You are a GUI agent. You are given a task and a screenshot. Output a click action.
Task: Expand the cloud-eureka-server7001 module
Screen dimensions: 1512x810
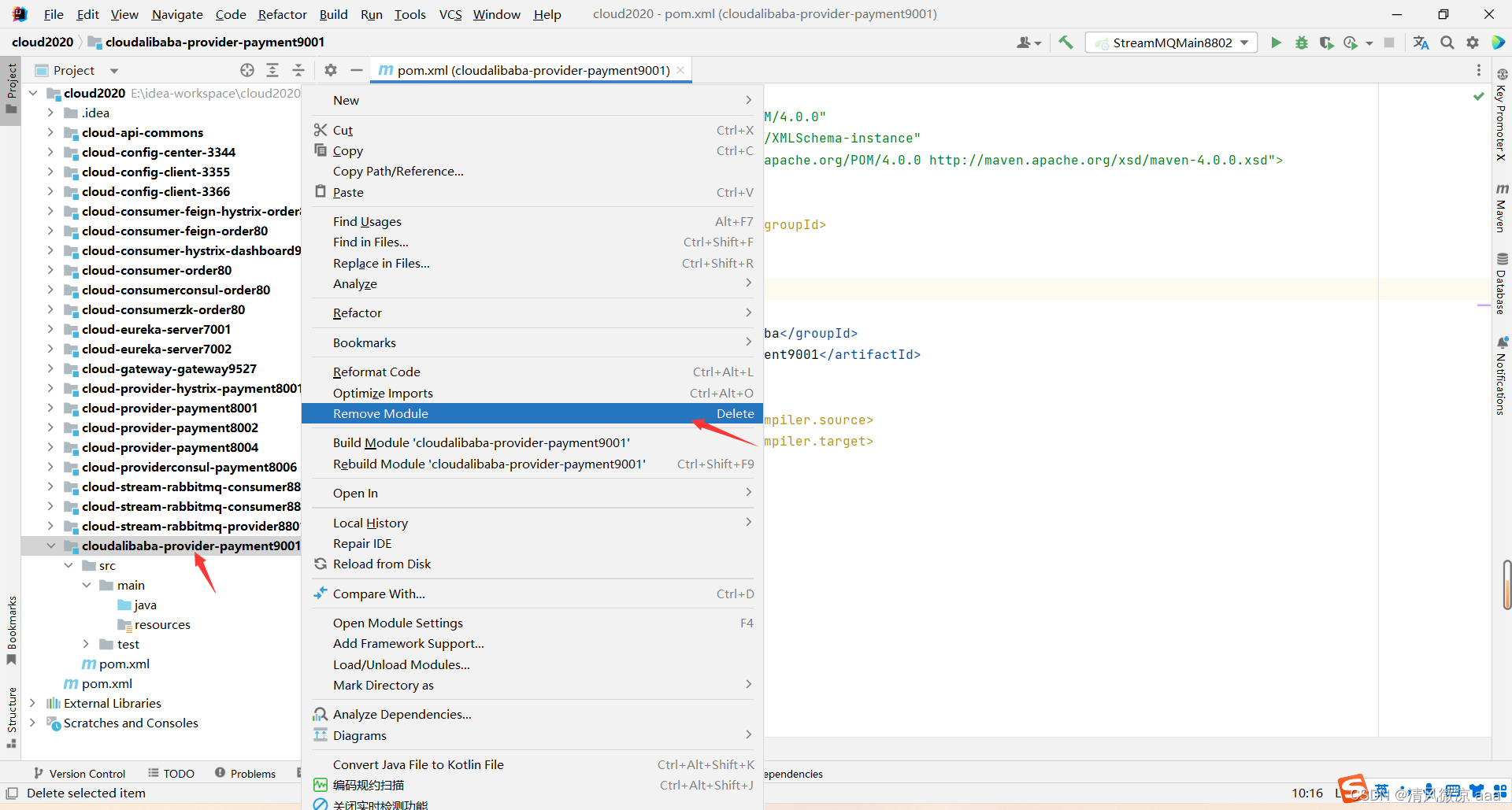point(50,329)
